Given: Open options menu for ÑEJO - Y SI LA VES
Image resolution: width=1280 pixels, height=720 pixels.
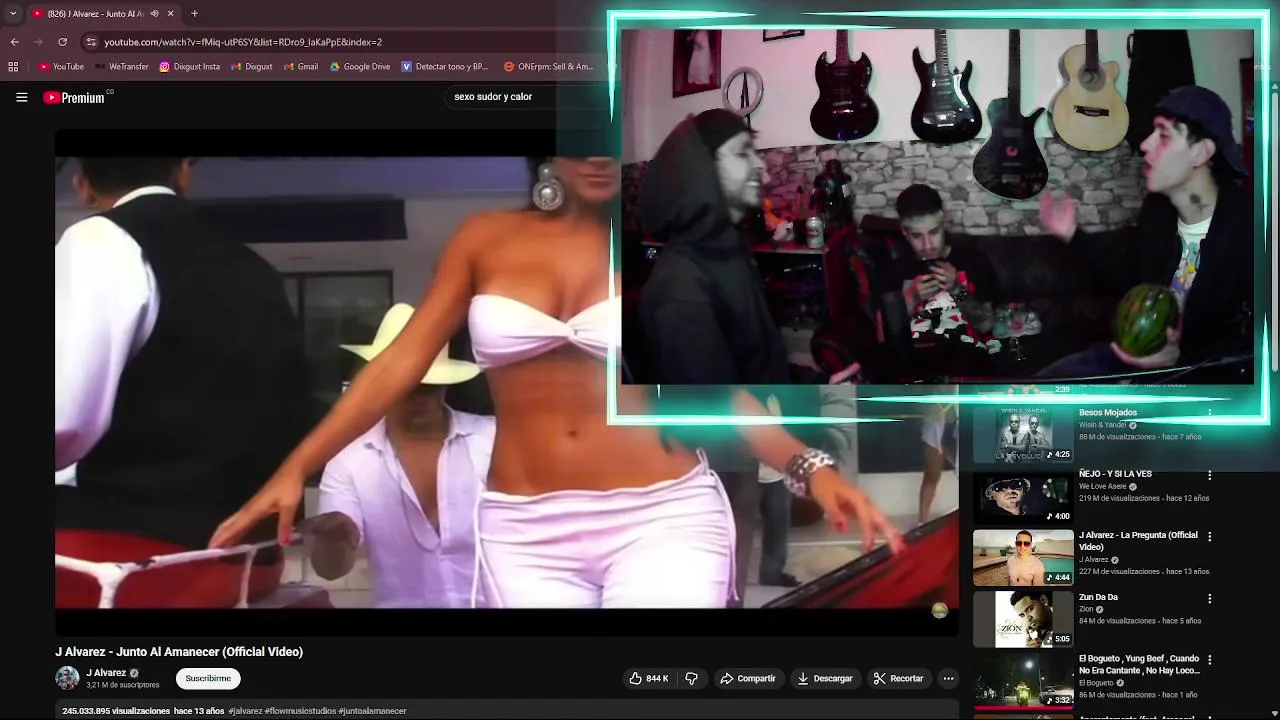Looking at the screenshot, I should point(1210,475).
